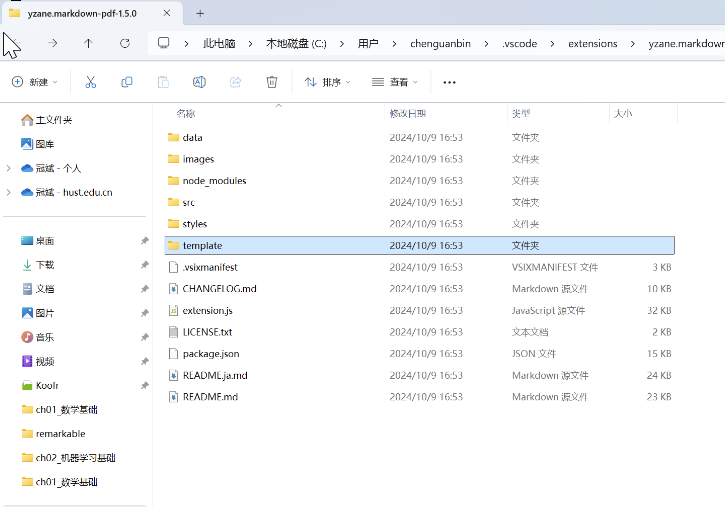725x507 pixels.
Task: Open the three-dots more options menu
Action: (x=449, y=82)
